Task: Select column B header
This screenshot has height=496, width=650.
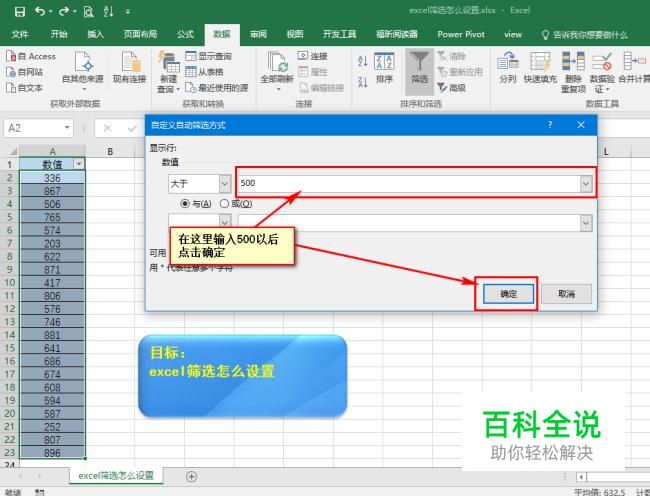Action: pos(110,151)
